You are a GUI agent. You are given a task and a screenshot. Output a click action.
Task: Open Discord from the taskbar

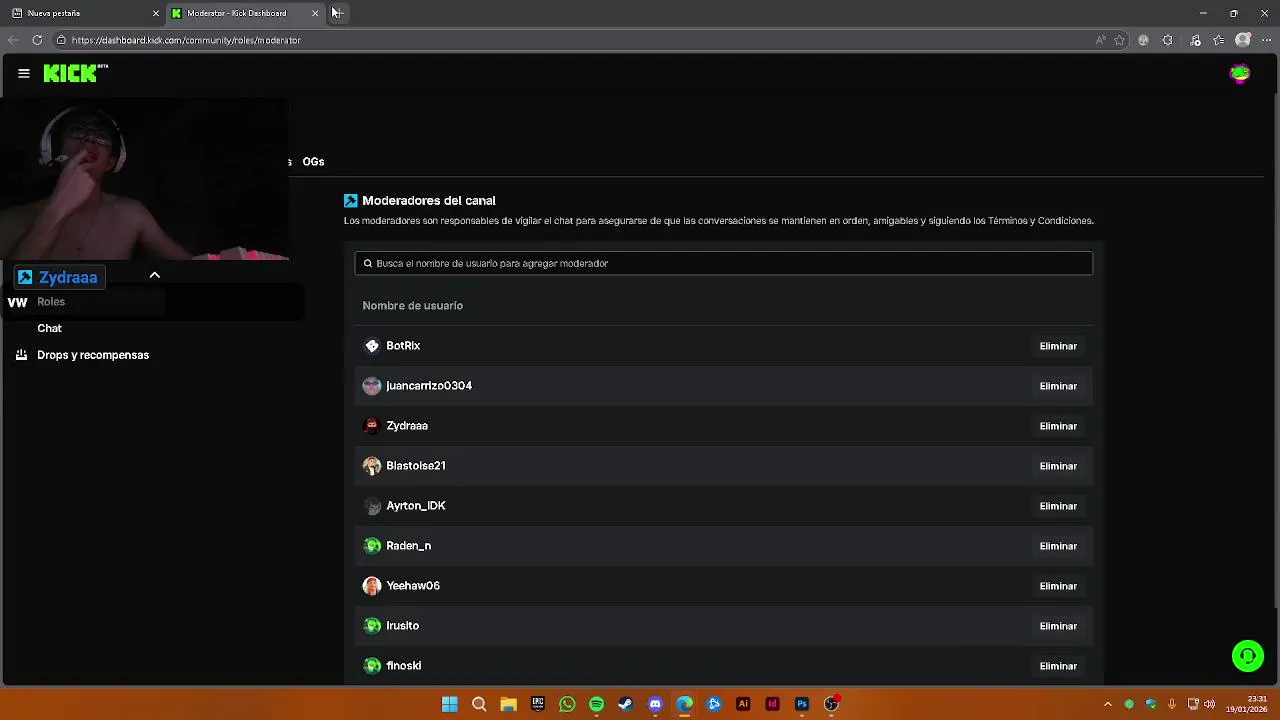point(655,704)
